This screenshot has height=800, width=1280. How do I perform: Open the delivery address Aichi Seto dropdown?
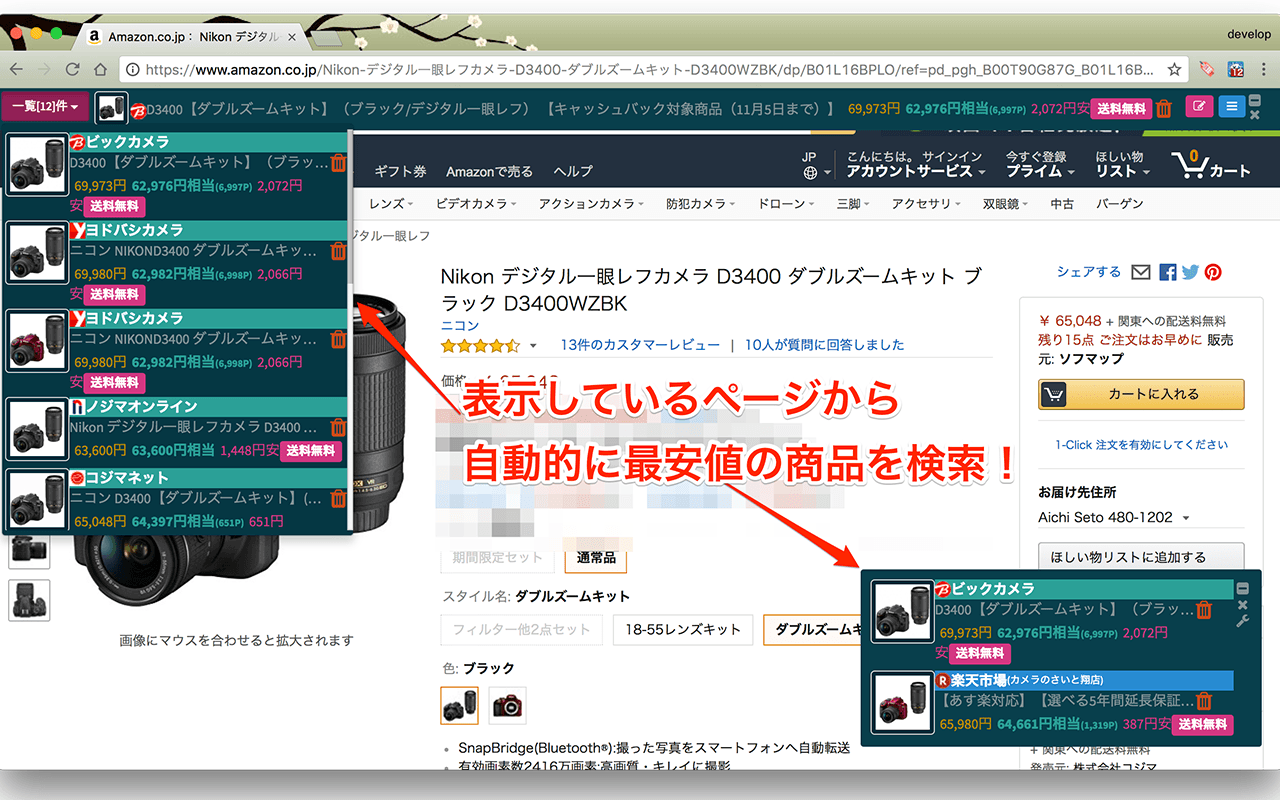pos(1114,518)
